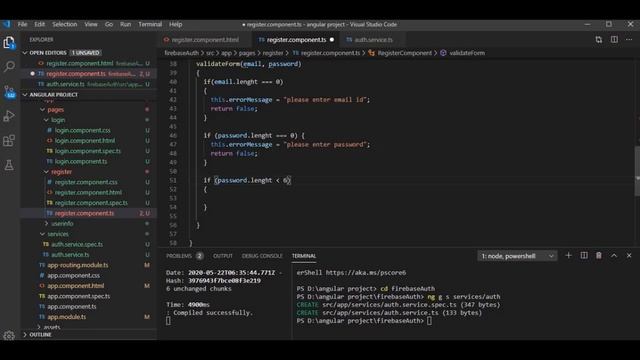Select the register.component.ts editor tab
This screenshot has width=640, height=360.
tap(296, 40)
